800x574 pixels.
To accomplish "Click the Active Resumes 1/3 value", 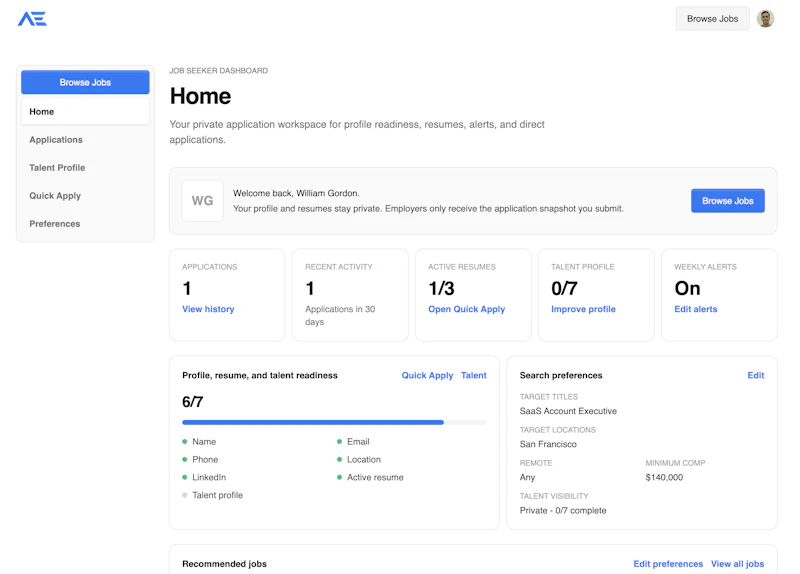I will 441,289.
